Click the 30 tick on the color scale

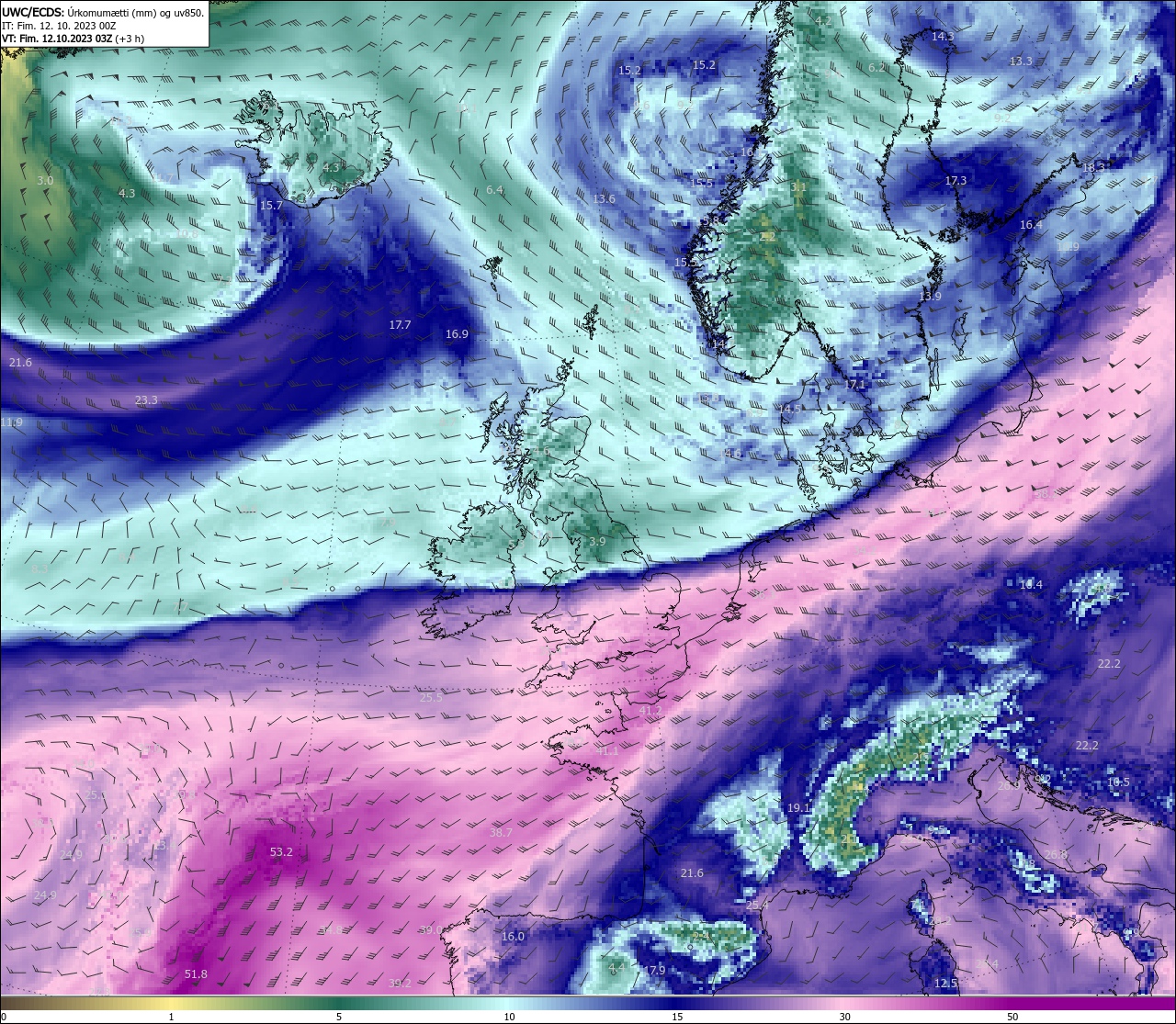click(844, 1017)
